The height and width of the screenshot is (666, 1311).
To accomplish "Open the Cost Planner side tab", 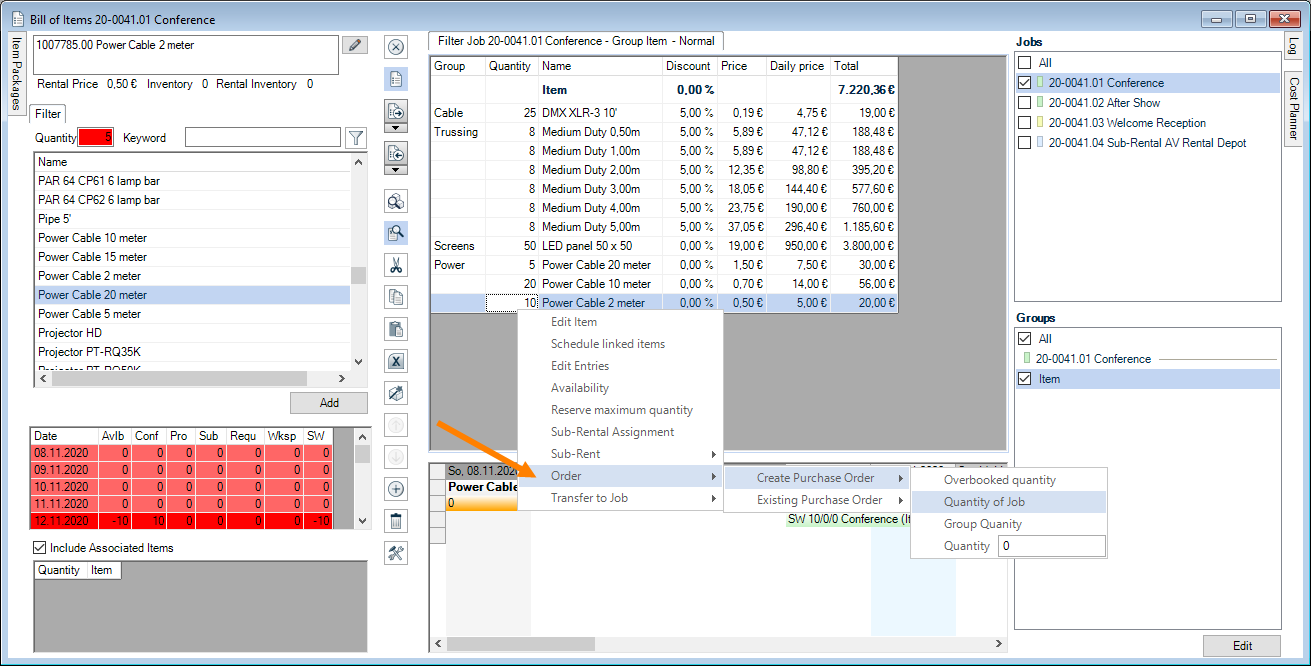I will click(x=1293, y=109).
